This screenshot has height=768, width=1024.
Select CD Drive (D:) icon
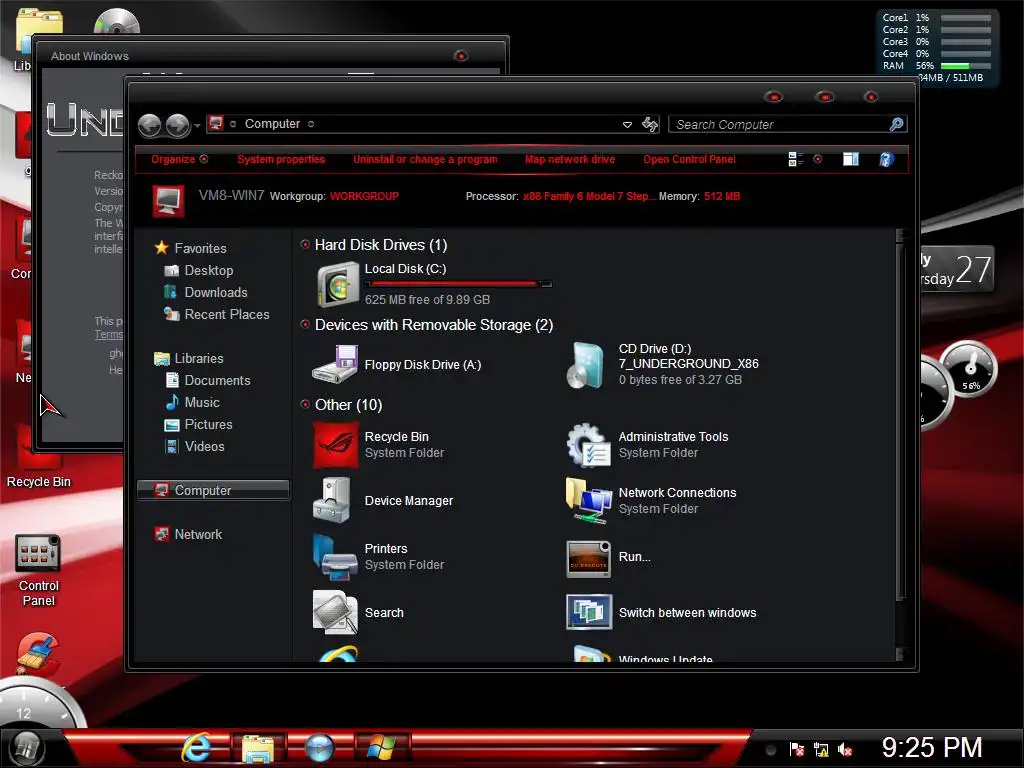586,364
